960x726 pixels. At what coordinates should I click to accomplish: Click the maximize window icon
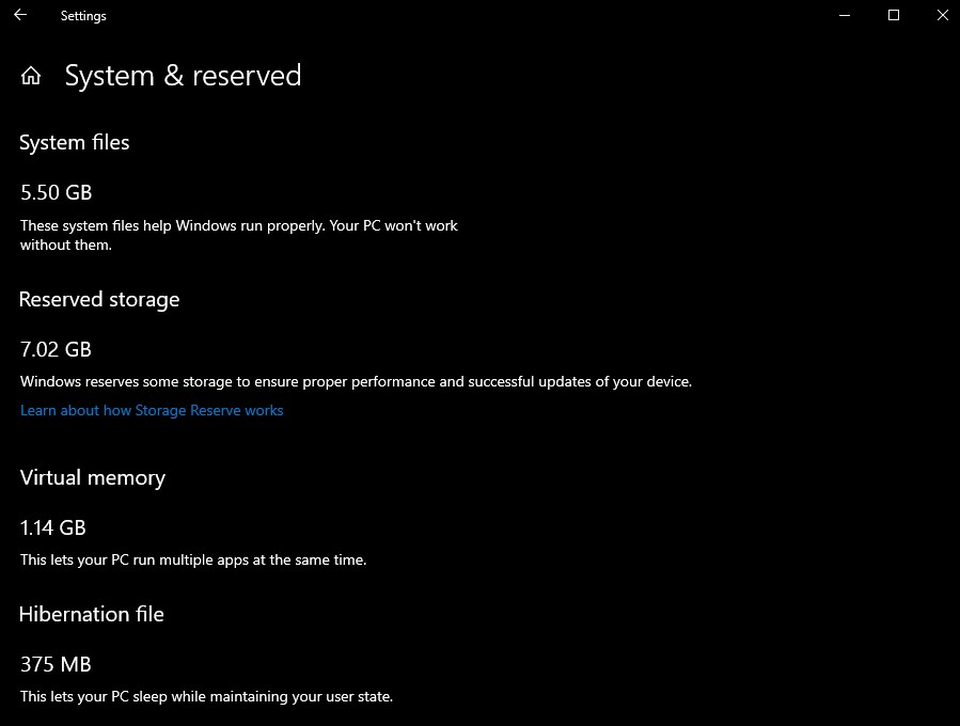(x=893, y=15)
